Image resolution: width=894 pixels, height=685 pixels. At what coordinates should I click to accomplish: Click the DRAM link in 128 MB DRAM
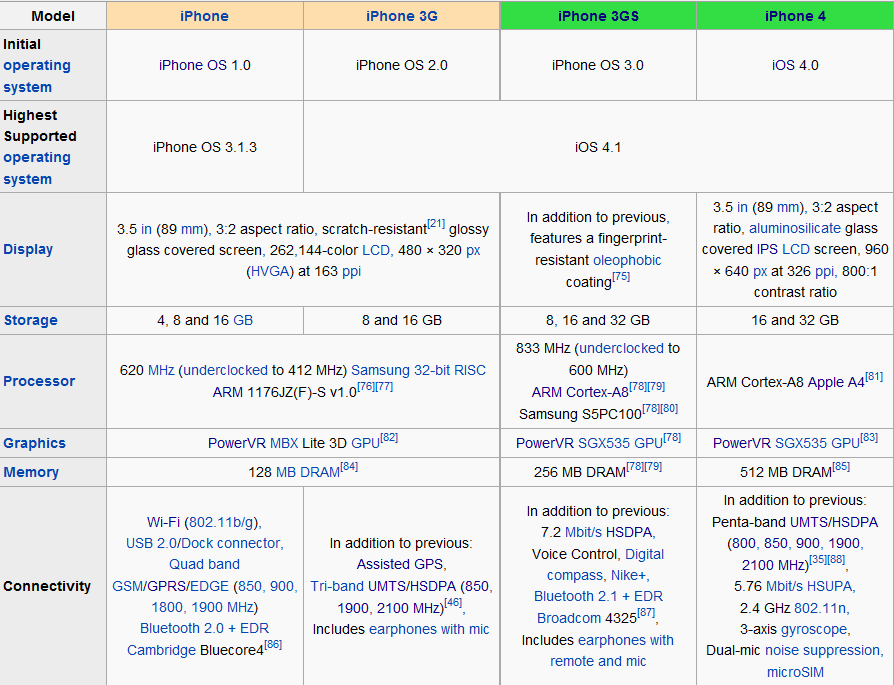(320, 472)
